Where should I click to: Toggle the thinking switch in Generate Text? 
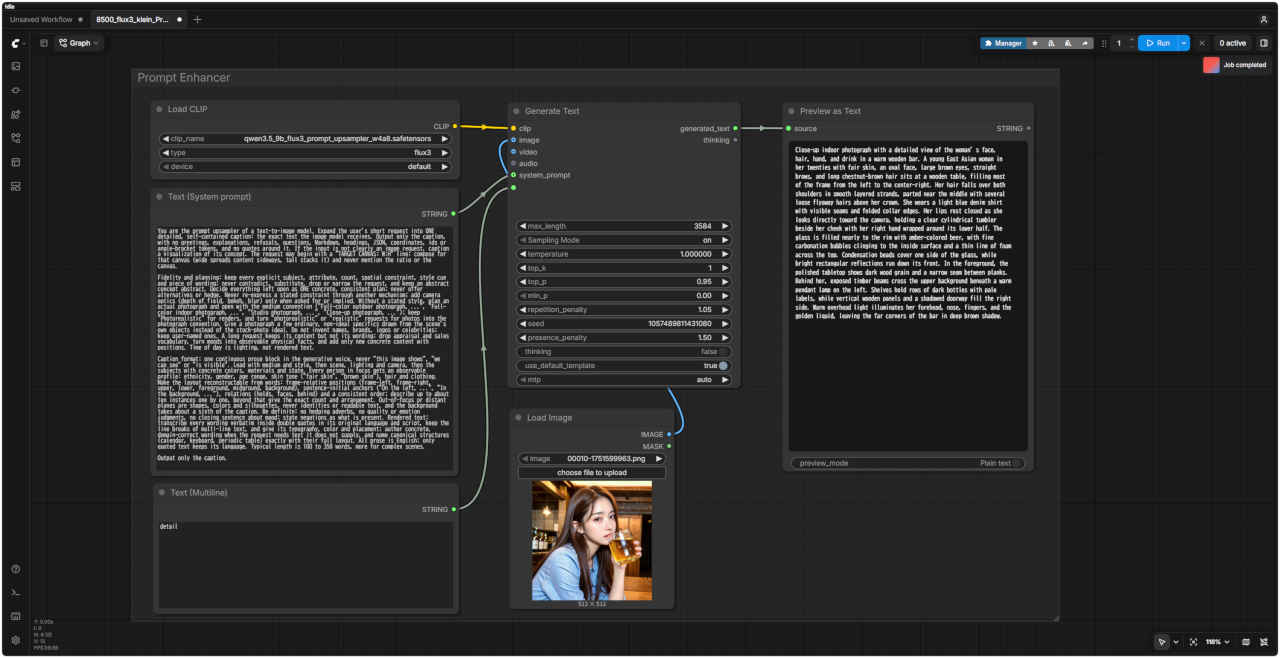tap(723, 352)
